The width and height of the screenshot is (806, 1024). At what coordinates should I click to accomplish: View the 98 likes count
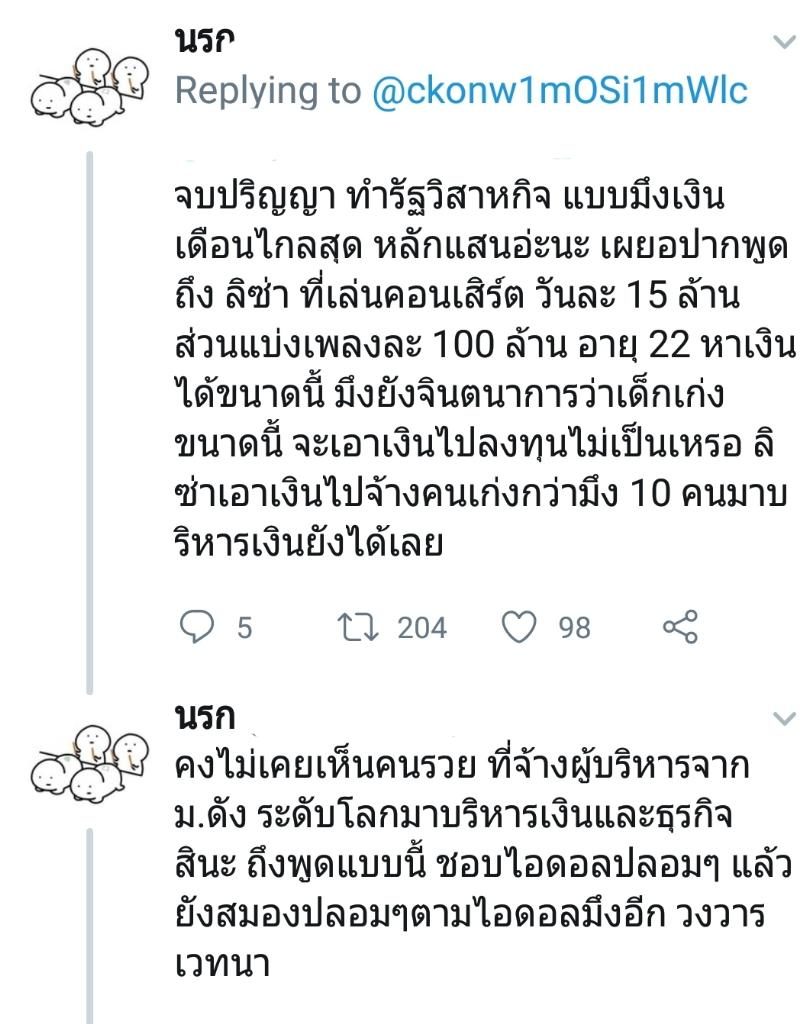click(x=574, y=628)
